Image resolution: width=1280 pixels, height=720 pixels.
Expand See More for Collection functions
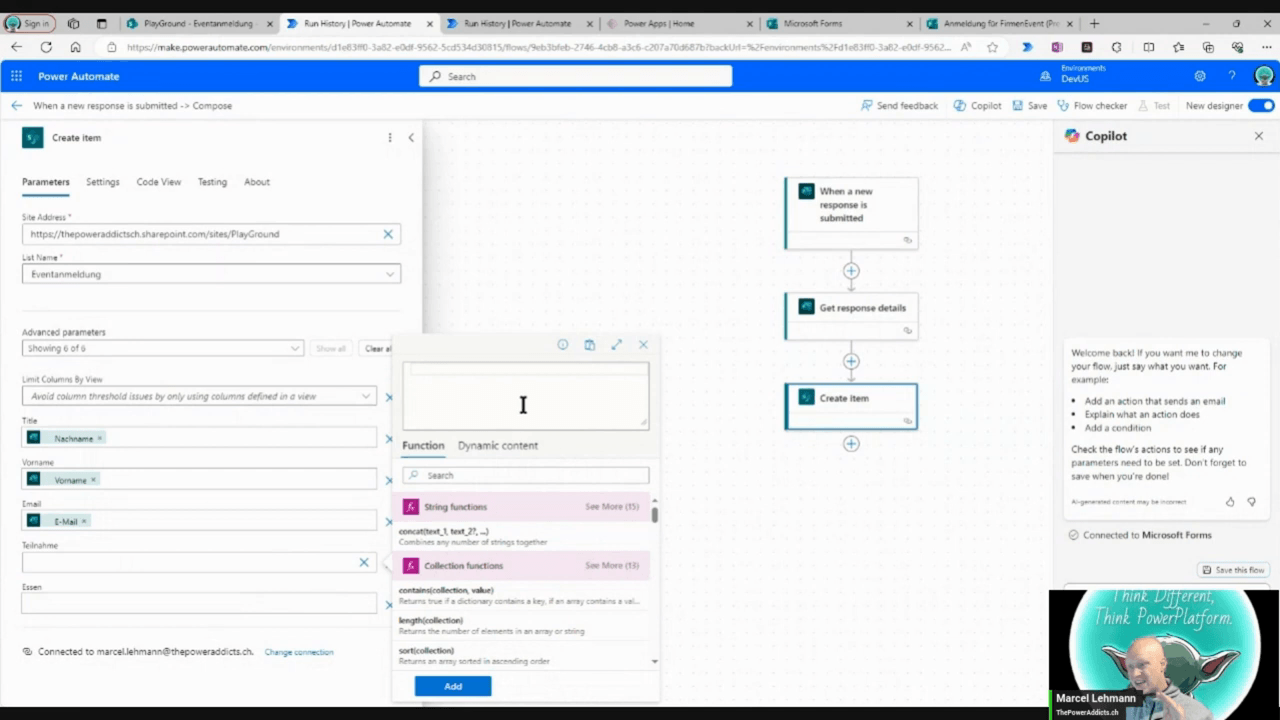click(x=612, y=566)
